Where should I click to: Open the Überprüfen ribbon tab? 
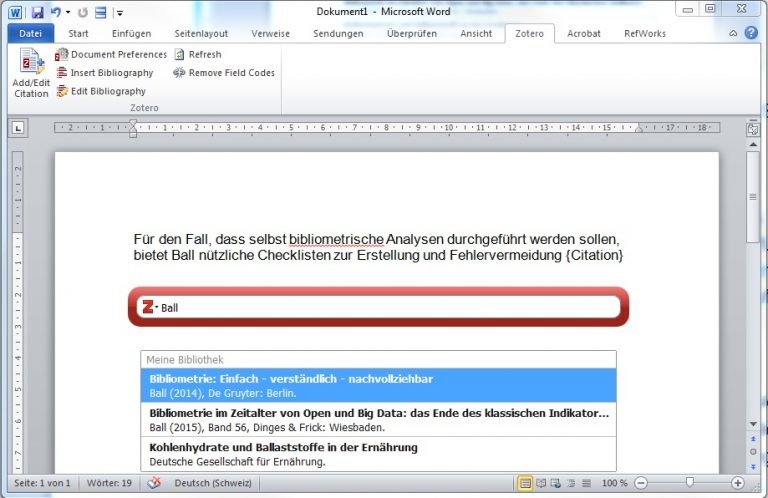(412, 33)
